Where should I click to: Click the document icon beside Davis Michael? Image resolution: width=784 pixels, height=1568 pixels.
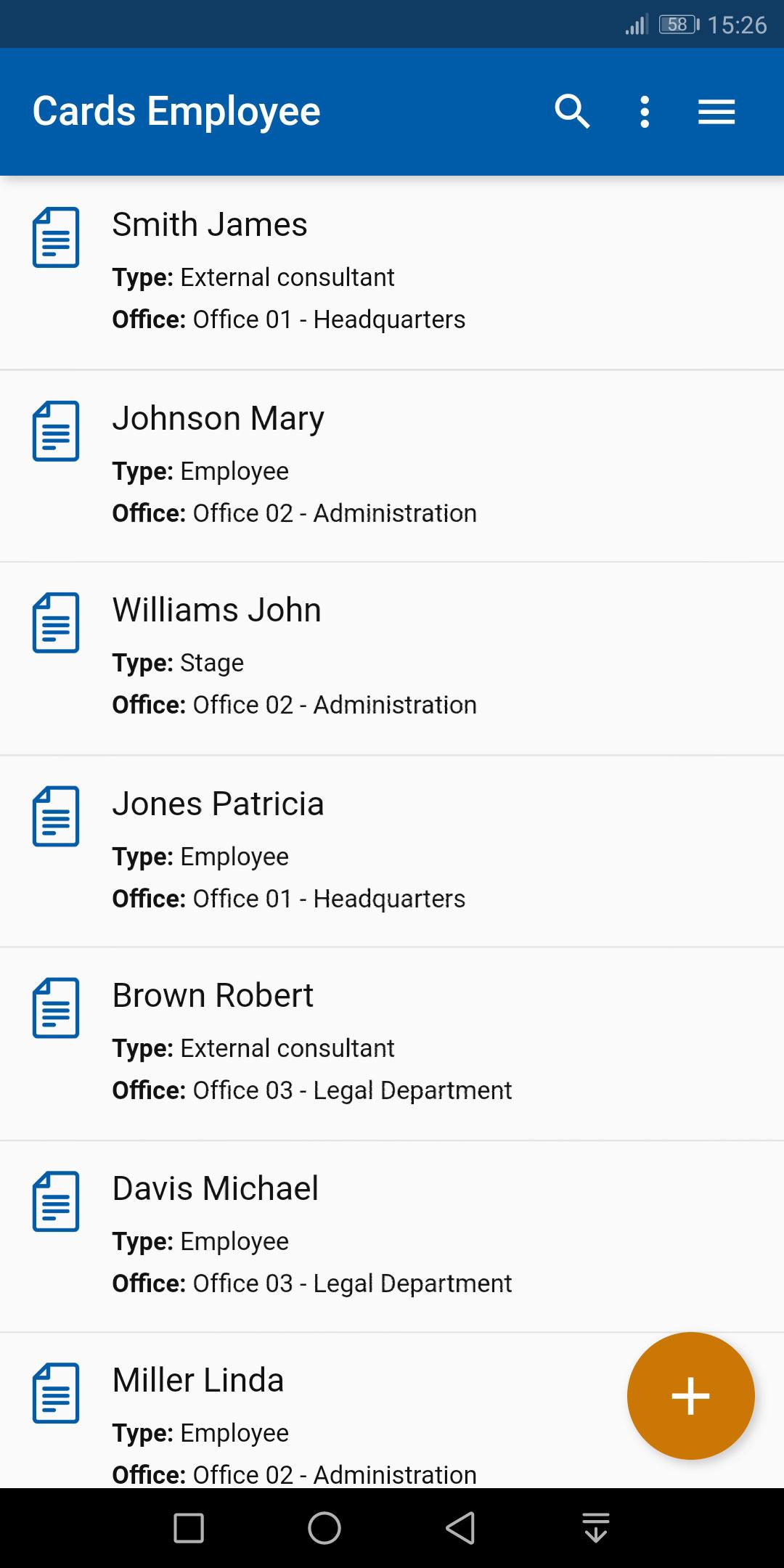click(x=56, y=1201)
